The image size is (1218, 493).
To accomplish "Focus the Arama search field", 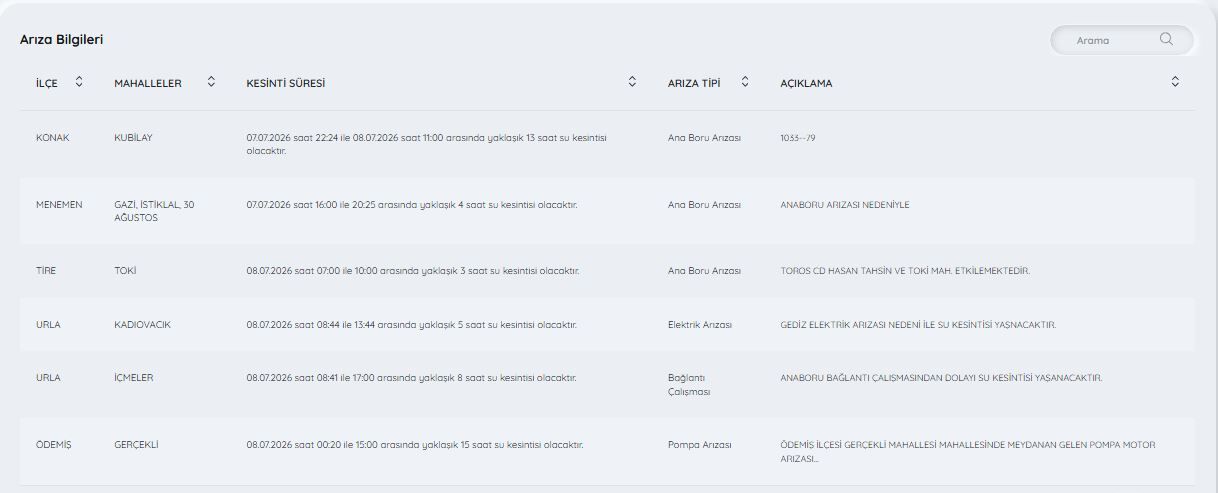I will pyautogui.click(x=1121, y=40).
